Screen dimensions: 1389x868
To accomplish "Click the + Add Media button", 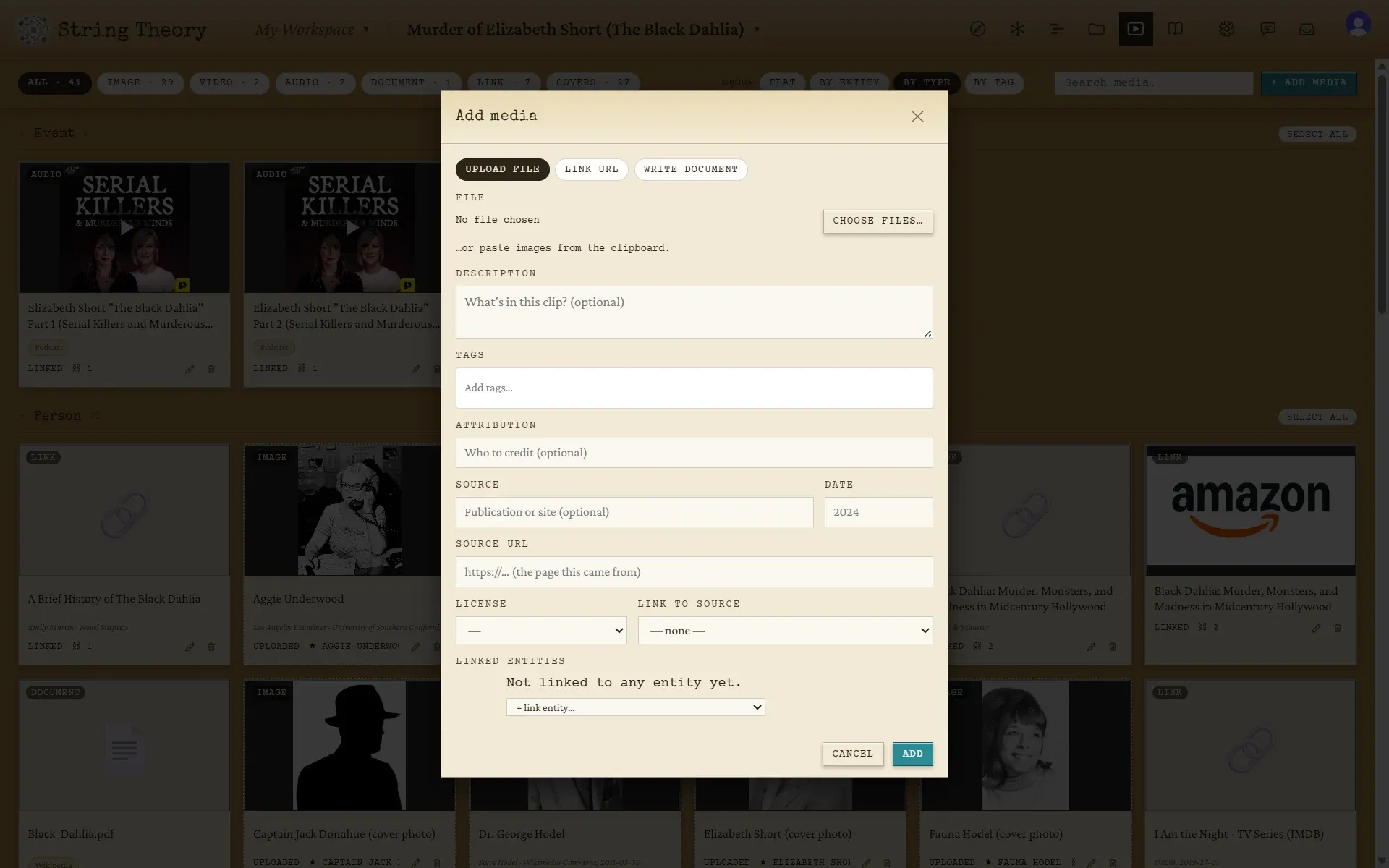I will click(x=1309, y=83).
